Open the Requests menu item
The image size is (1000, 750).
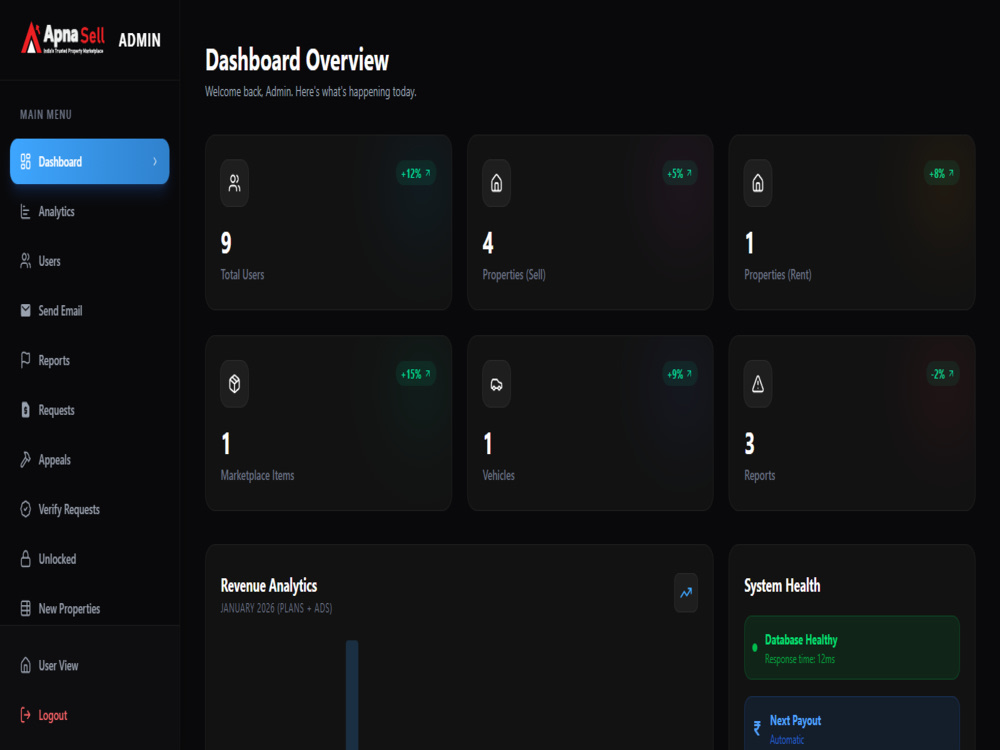[x=90, y=410]
